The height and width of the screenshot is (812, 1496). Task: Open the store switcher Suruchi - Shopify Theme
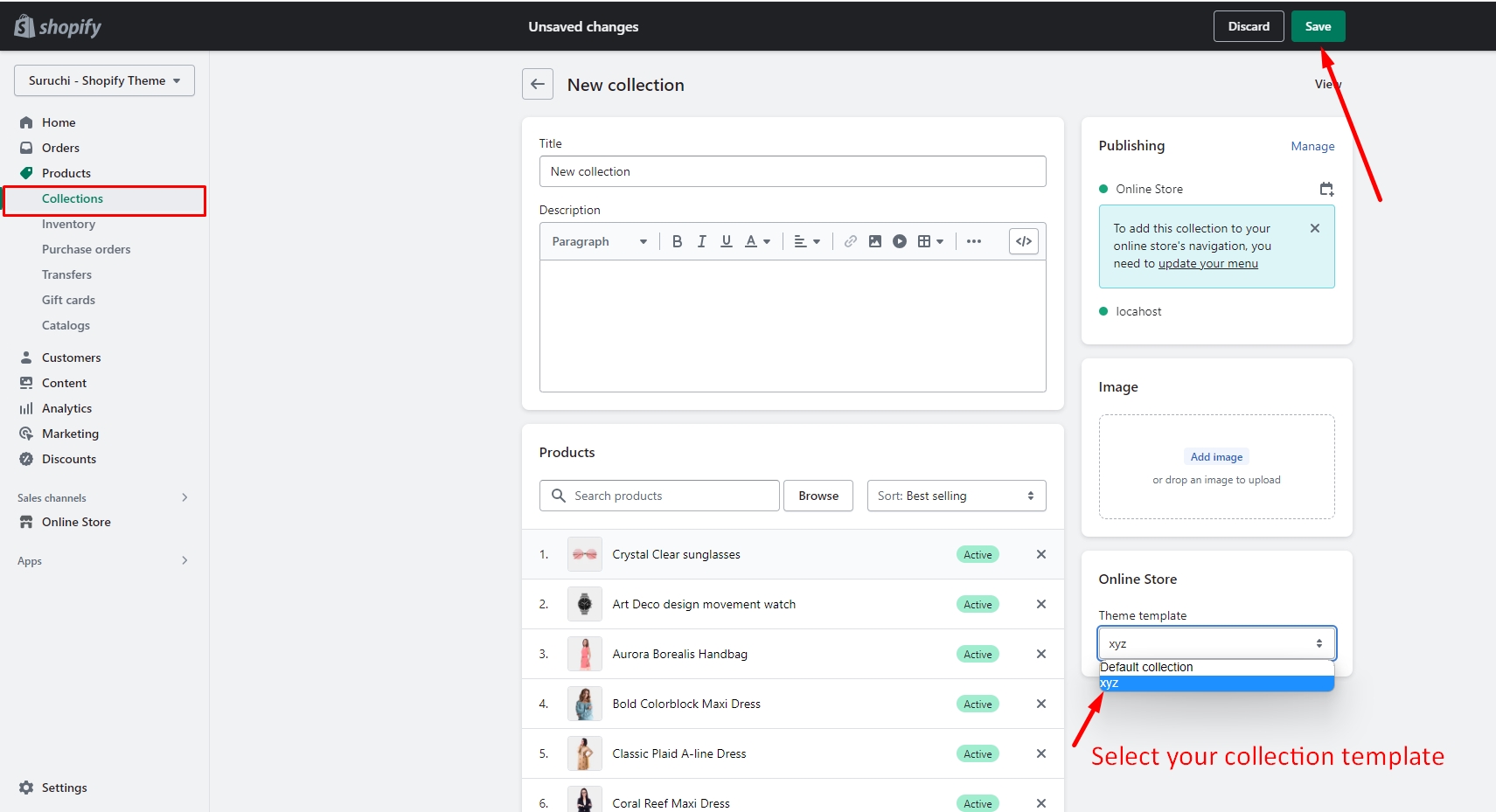[104, 80]
